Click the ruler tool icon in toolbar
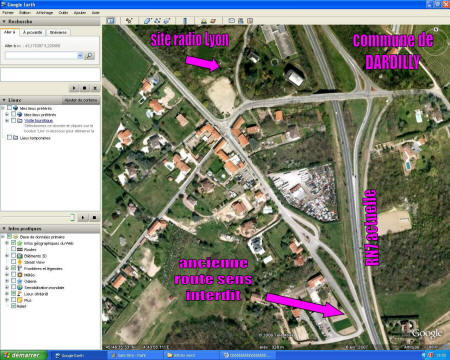This screenshot has width=450, height=360. pos(185,21)
